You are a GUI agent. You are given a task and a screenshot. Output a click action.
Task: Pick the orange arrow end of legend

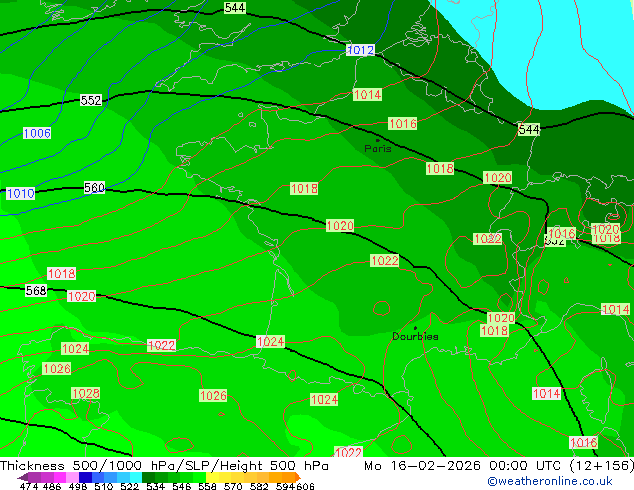[x=298, y=477]
